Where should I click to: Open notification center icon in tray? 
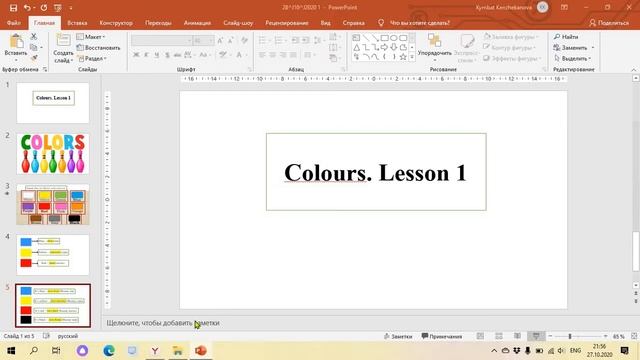click(x=624, y=351)
